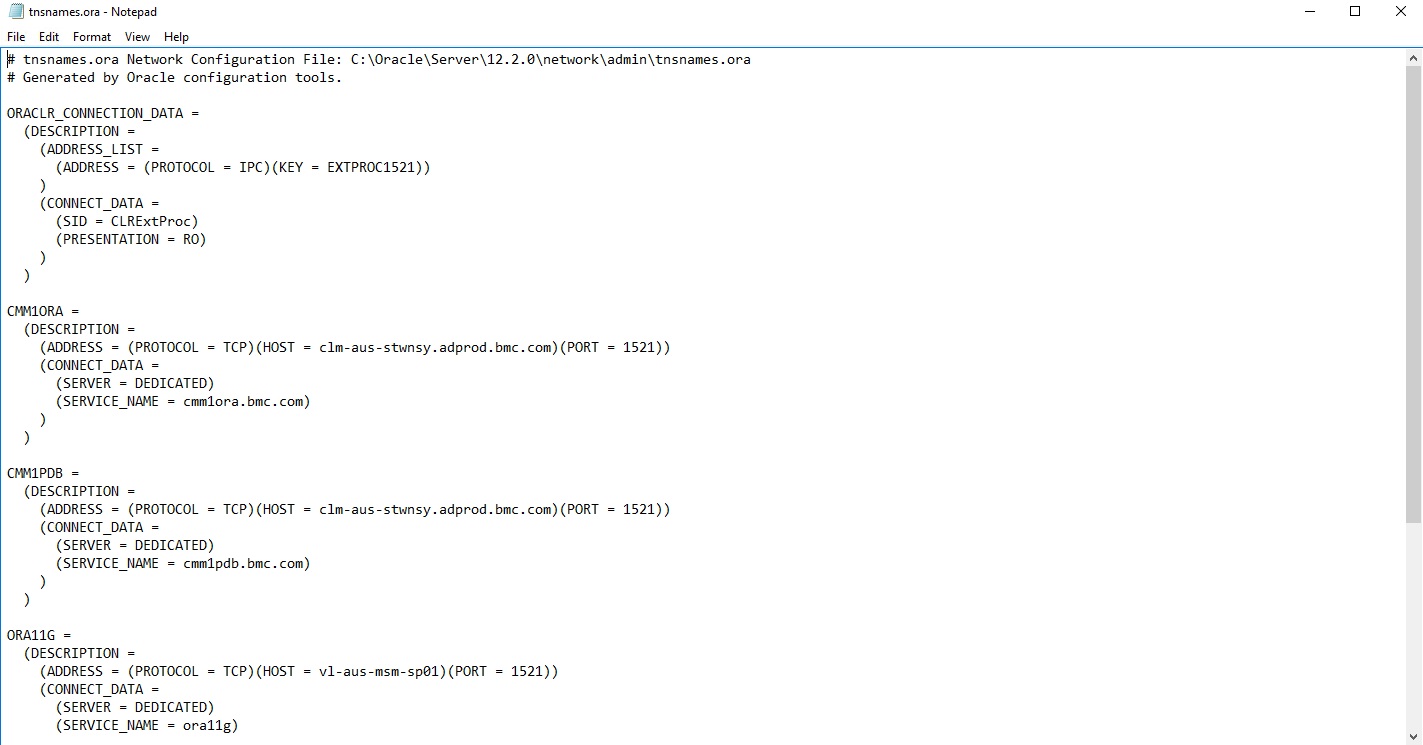Click the 'HOST = vl-aus-msm-sp01' text
This screenshot has width=1423, height=745.
[x=351, y=671]
